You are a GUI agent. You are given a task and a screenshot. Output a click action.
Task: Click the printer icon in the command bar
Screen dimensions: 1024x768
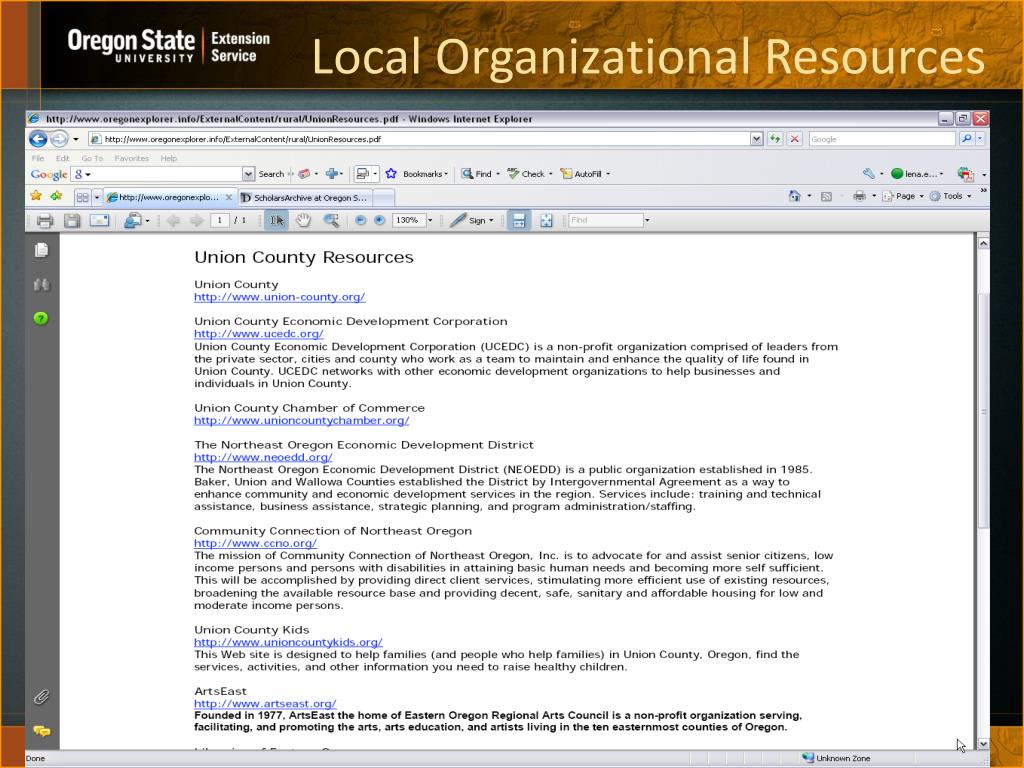tap(859, 196)
